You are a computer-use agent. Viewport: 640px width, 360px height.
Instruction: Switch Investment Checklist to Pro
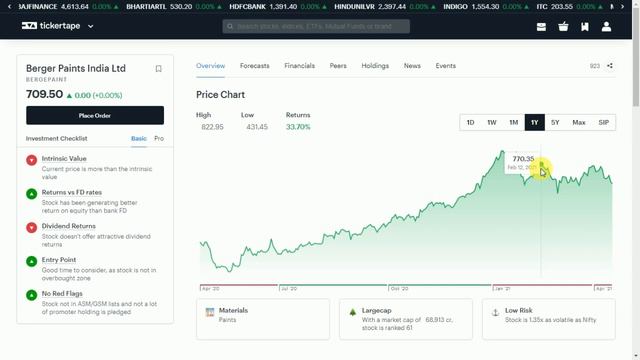point(159,138)
